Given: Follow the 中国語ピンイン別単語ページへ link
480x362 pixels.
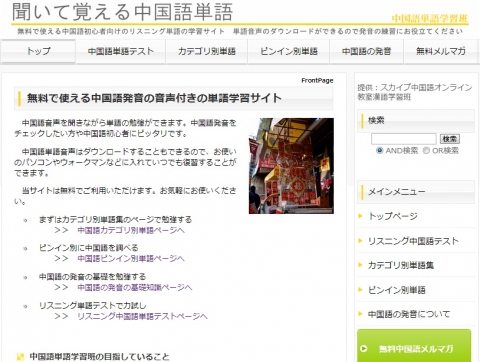Looking at the screenshot, I should coord(131,258).
